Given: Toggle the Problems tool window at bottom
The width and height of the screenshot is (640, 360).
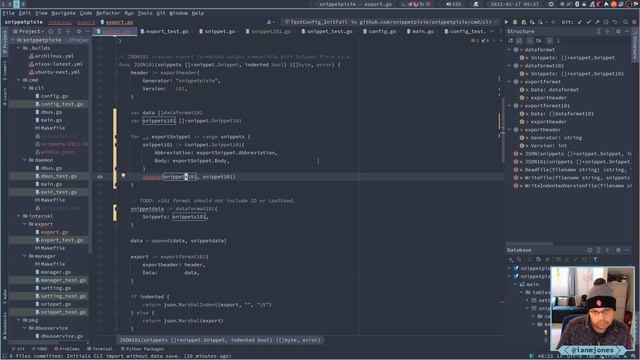Looking at the screenshot, I should (x=67, y=349).
